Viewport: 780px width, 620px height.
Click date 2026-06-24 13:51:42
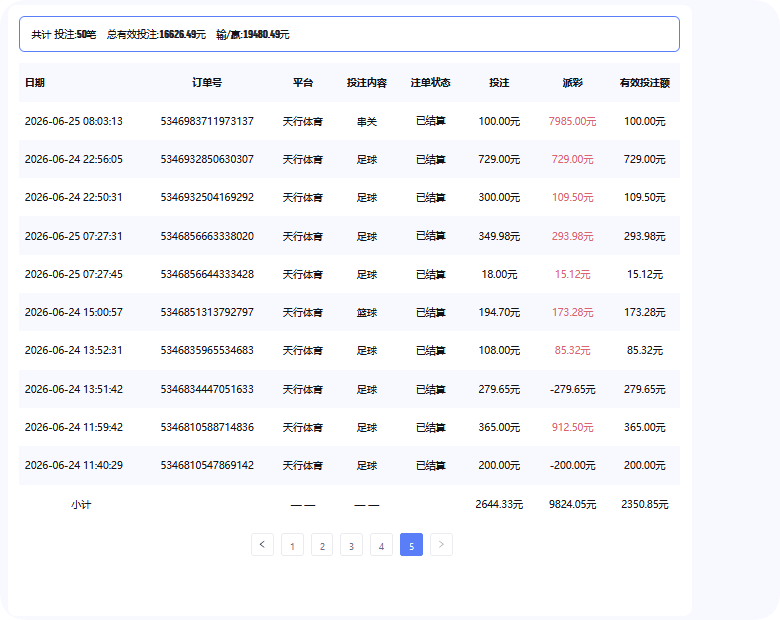(x=74, y=389)
